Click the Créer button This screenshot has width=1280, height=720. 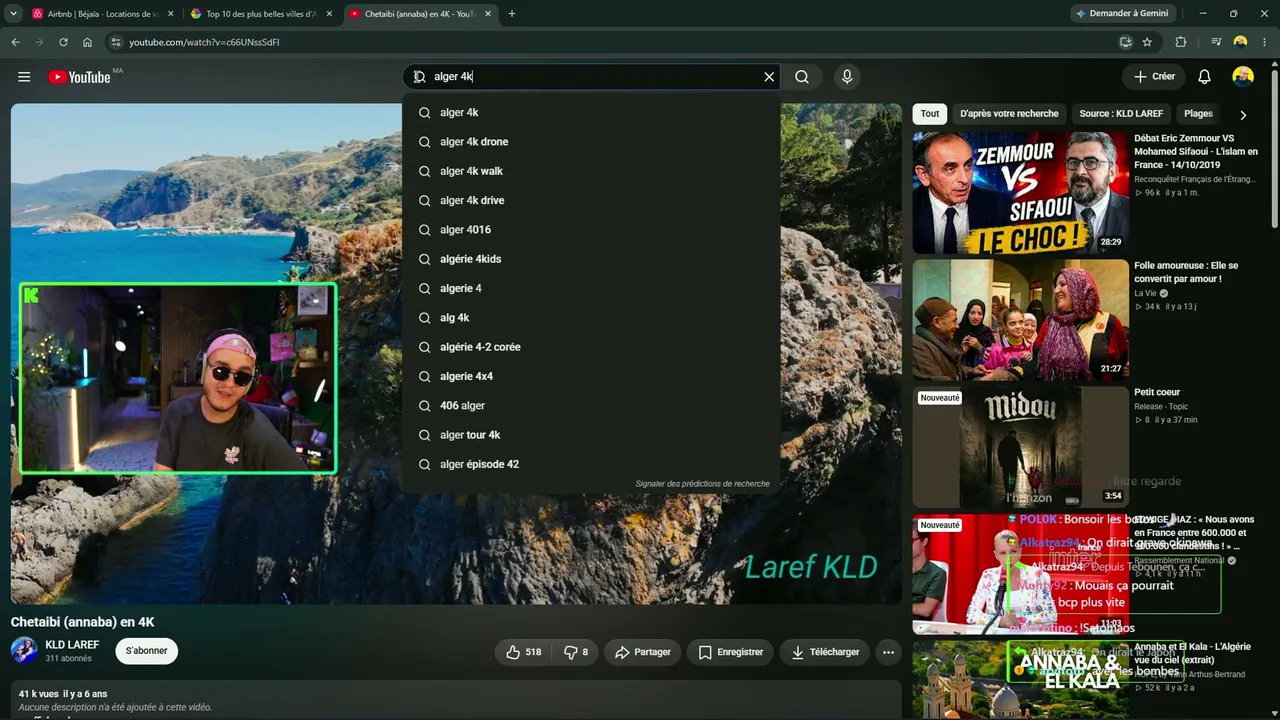pyautogui.click(x=1153, y=77)
